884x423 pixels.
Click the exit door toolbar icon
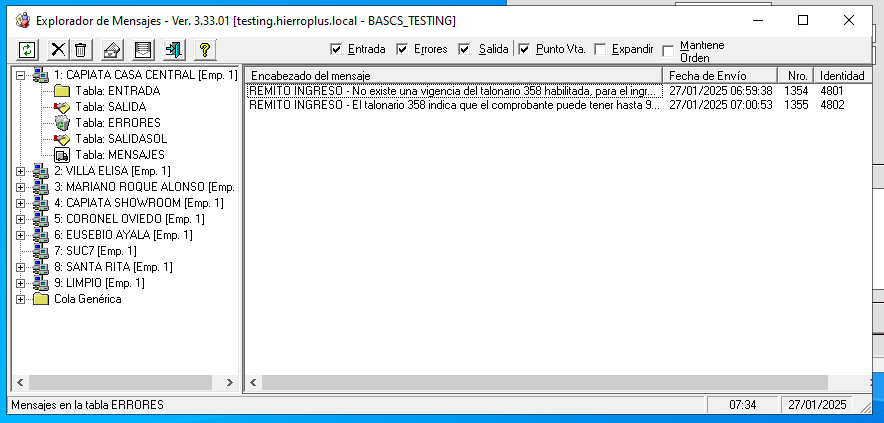(x=173, y=49)
